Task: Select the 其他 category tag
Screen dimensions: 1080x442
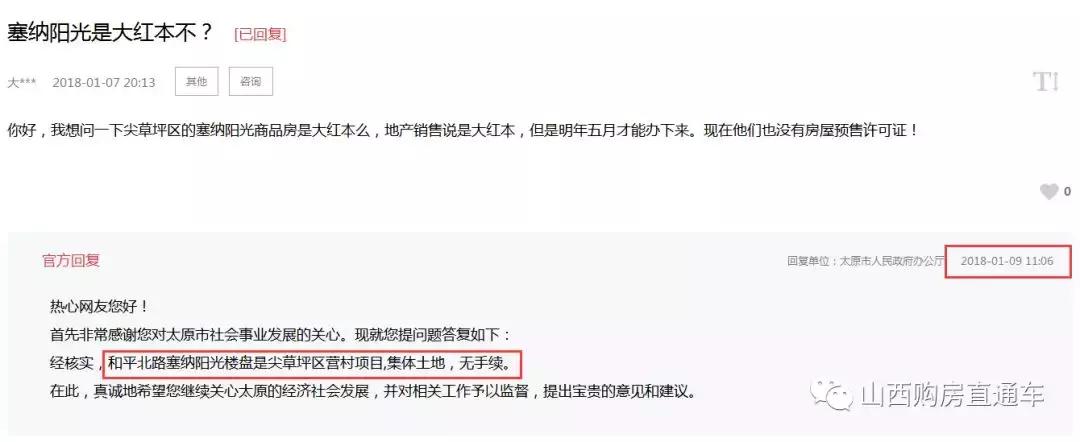Action: pos(196,81)
